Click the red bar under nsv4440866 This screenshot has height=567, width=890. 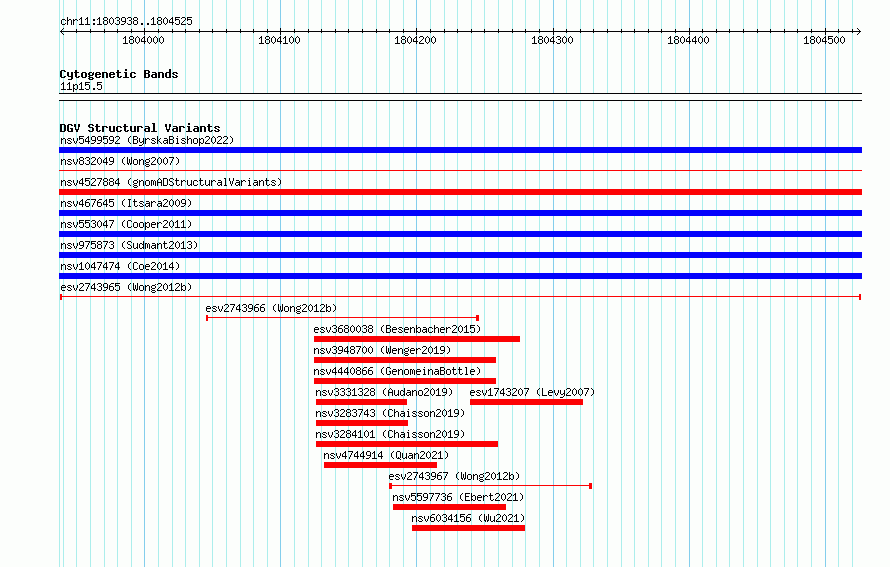[405, 381]
